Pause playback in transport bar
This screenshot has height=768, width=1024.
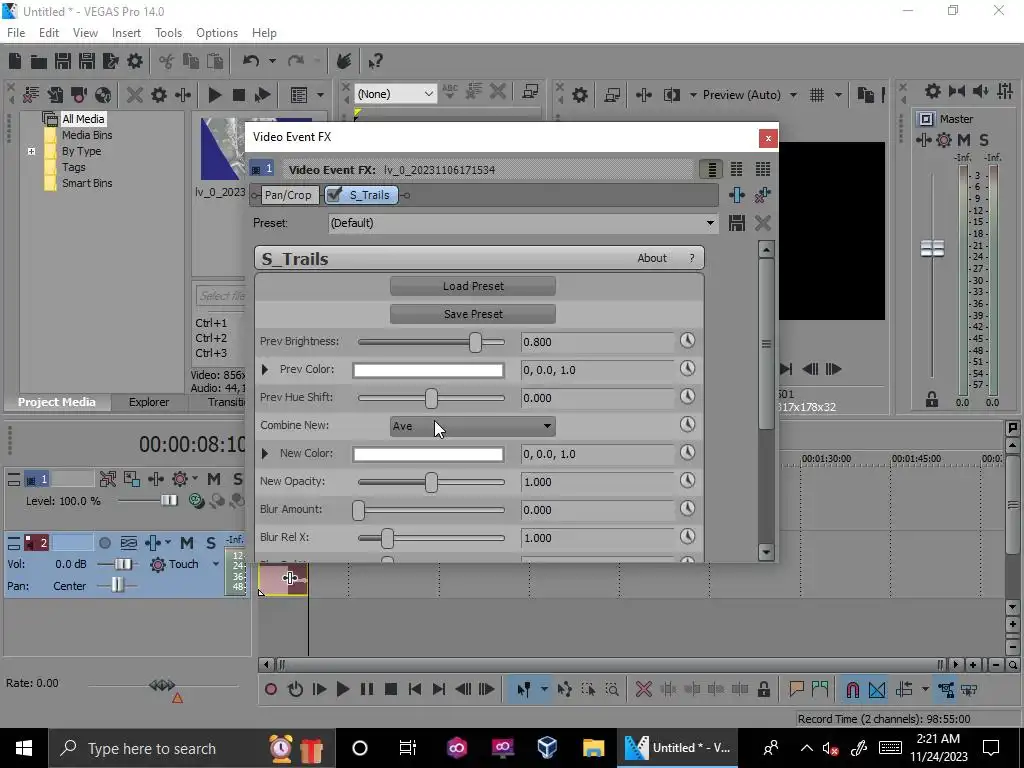tap(366, 689)
